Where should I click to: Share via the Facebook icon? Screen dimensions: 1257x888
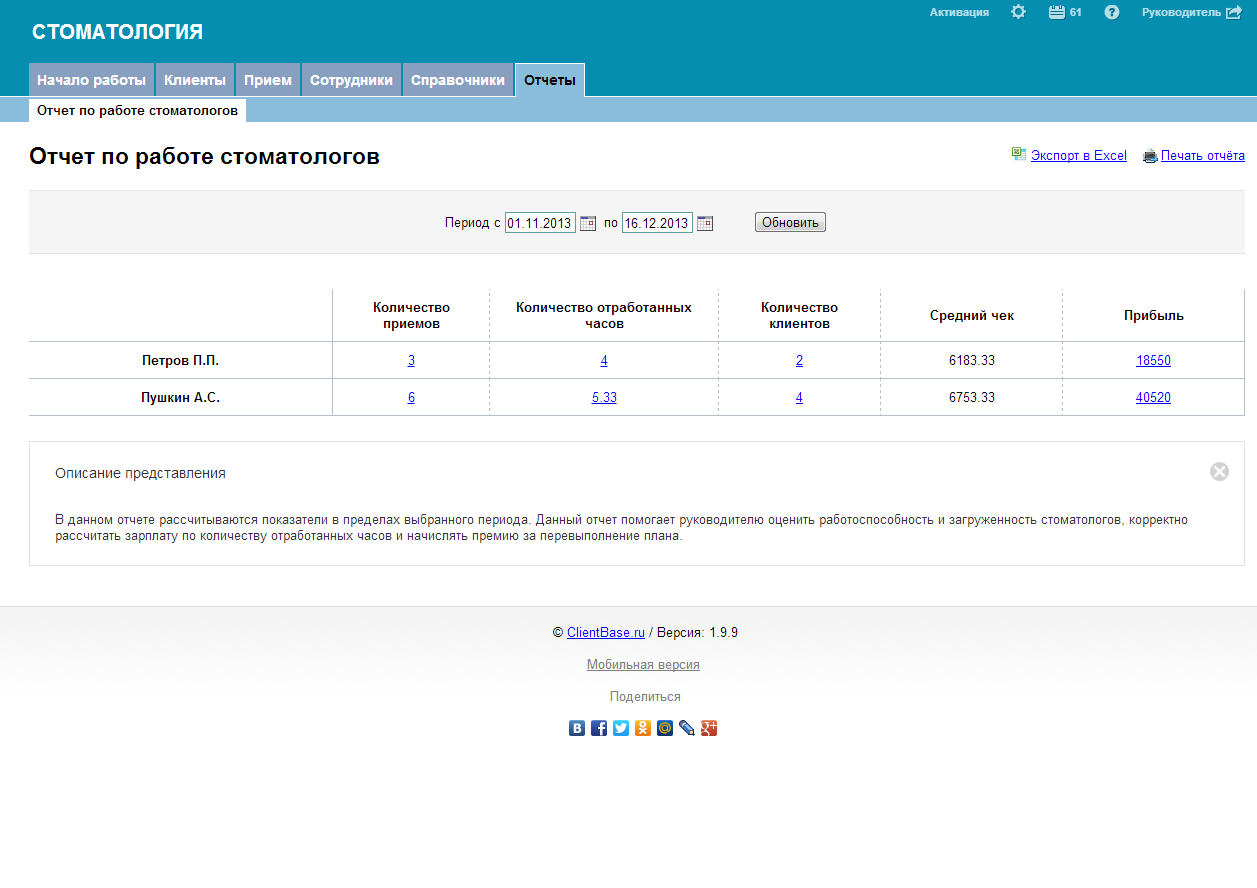pyautogui.click(x=599, y=728)
